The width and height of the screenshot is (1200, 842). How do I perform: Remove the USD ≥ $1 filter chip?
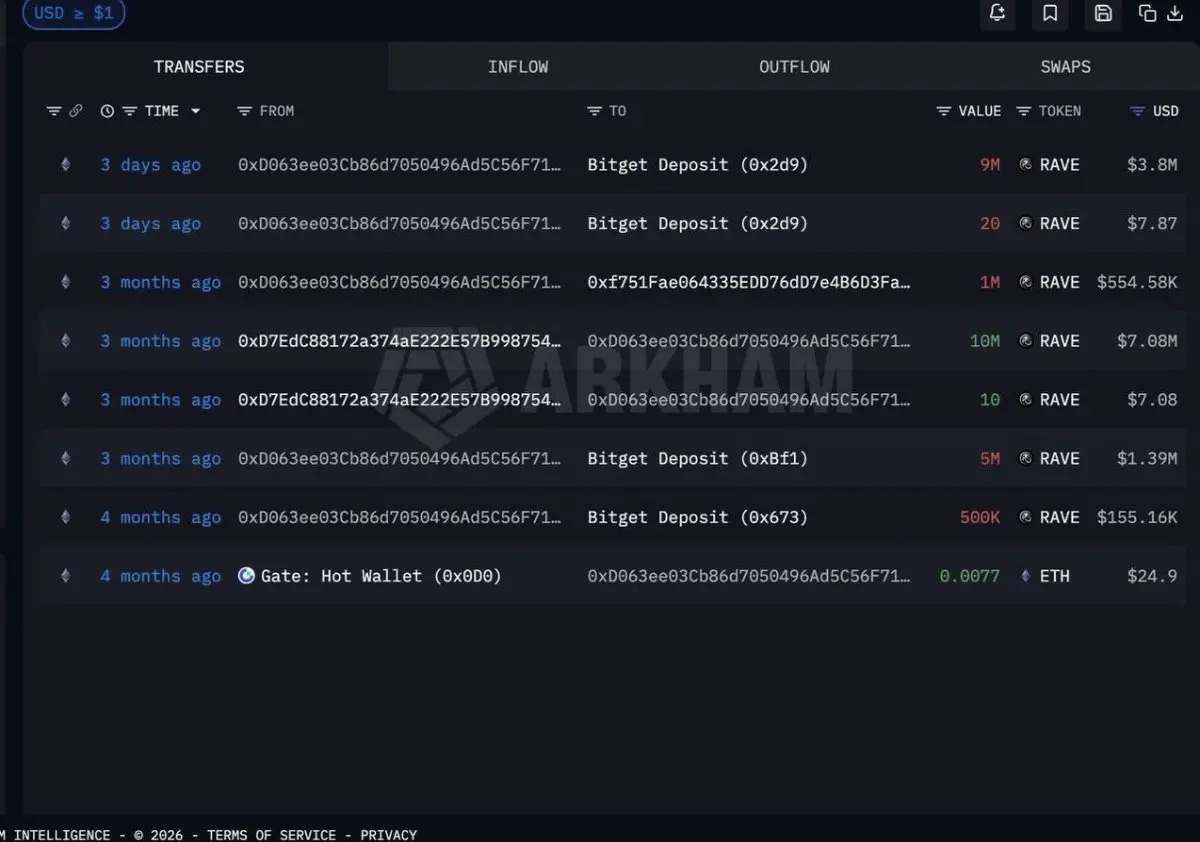point(74,13)
